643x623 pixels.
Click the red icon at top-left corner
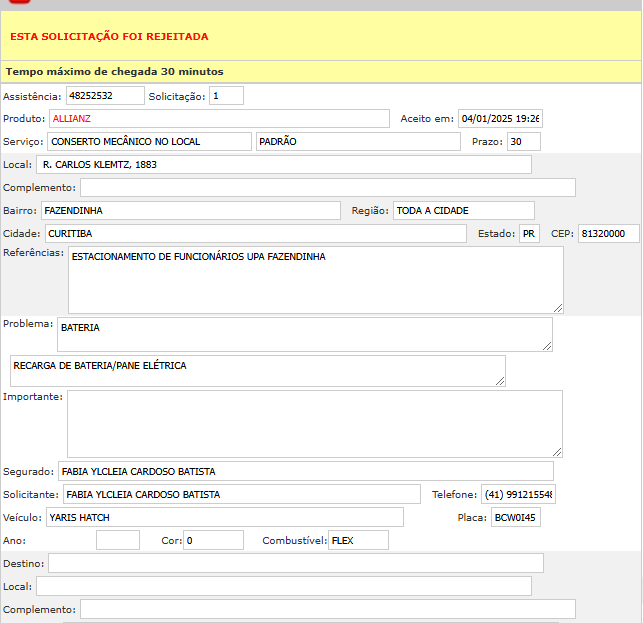[20, 3]
